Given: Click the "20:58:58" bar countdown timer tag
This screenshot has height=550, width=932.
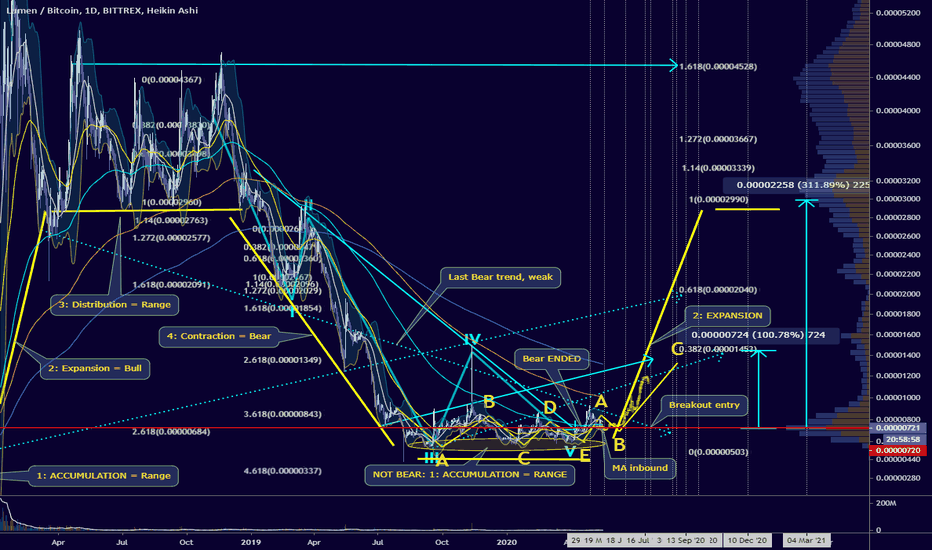Looking at the screenshot, I should (902, 439).
